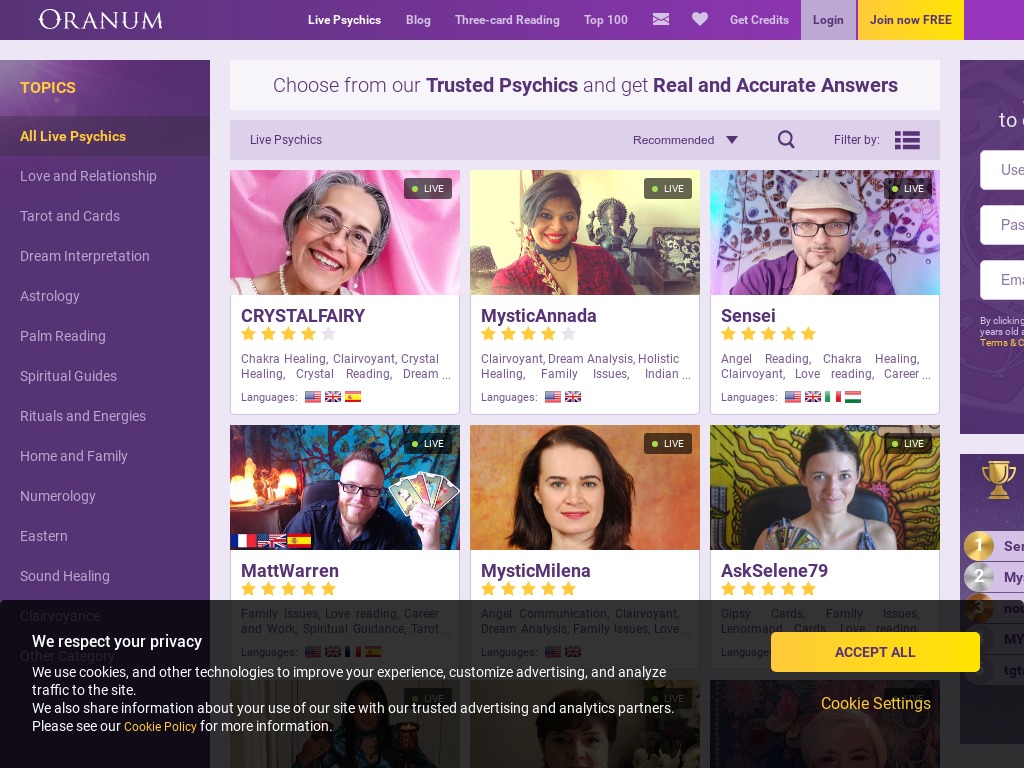Open the Cookie Settings link

(x=876, y=703)
